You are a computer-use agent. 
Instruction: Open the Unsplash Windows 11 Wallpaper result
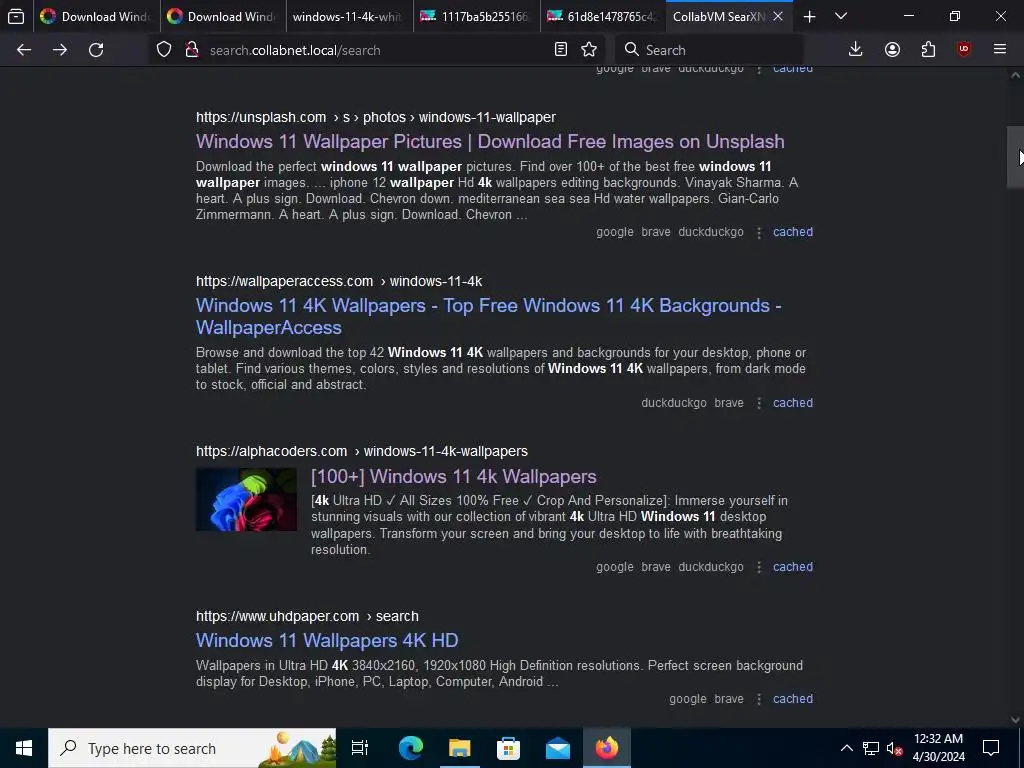(x=490, y=142)
